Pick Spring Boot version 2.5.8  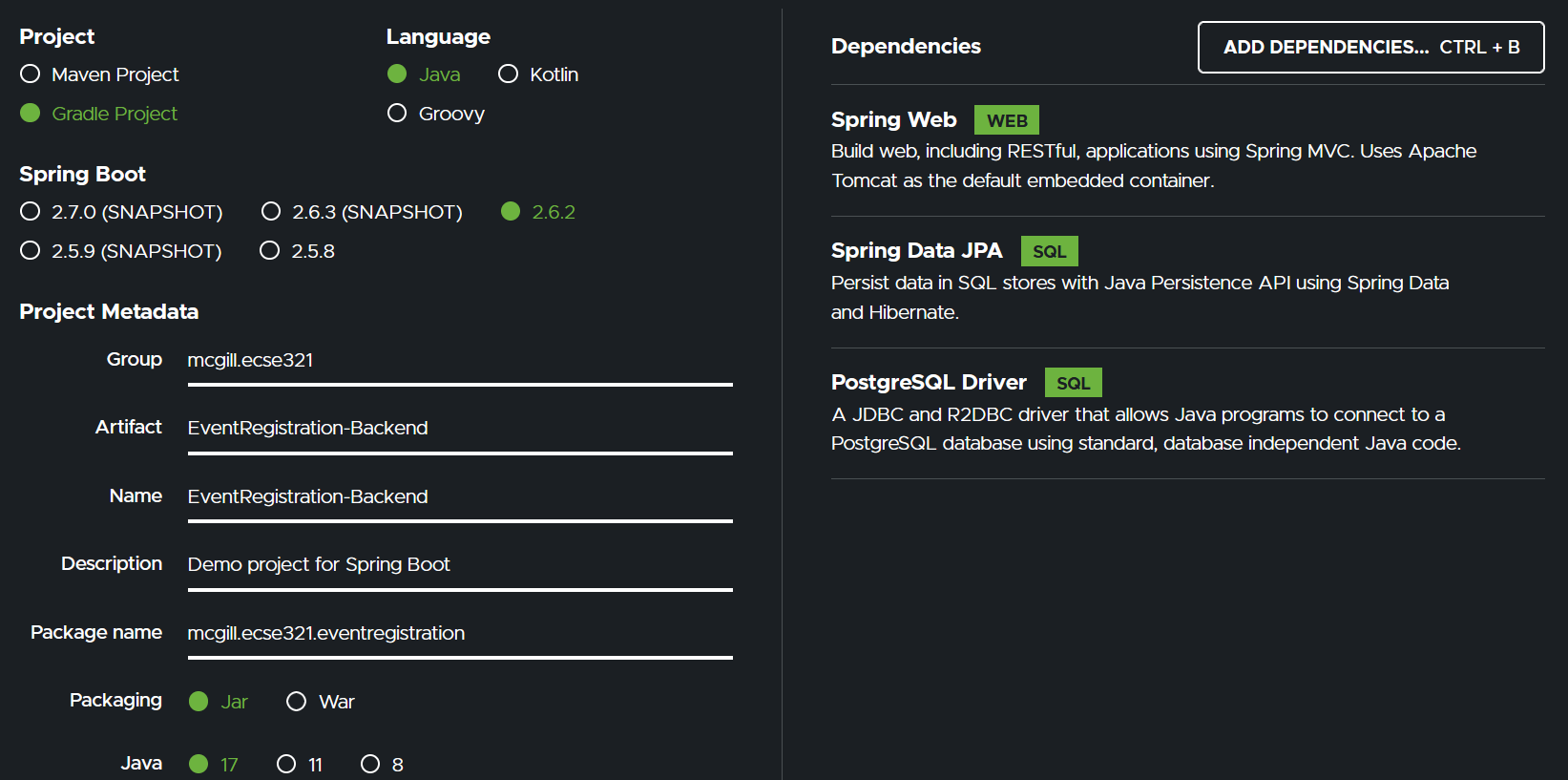pos(270,251)
